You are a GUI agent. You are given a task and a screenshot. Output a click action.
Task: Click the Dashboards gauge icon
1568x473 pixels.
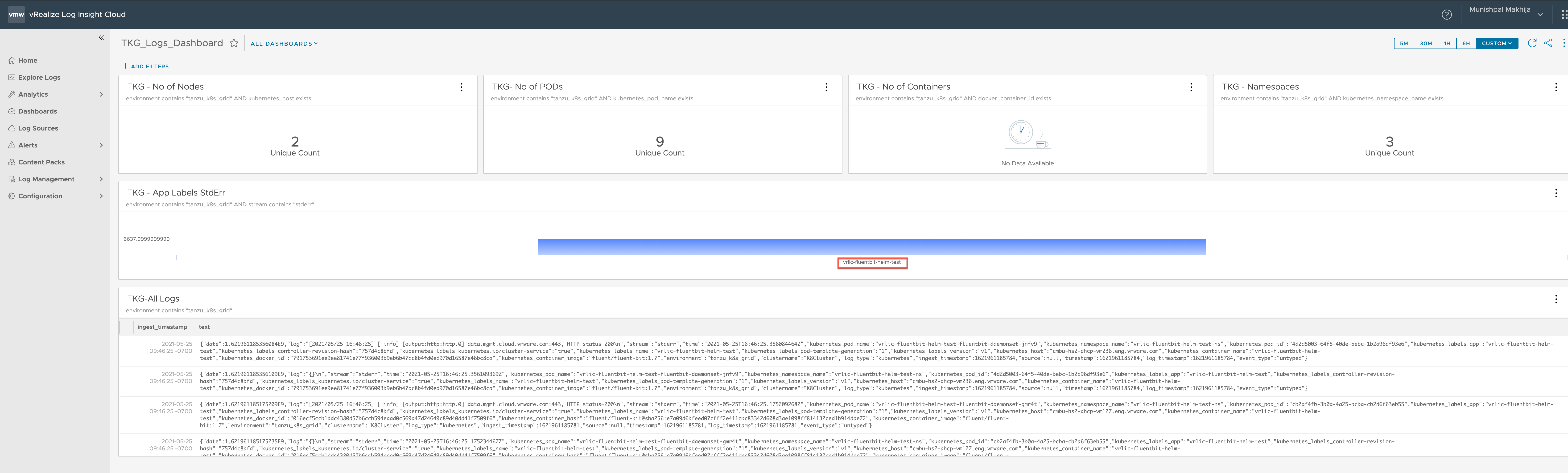coord(12,111)
